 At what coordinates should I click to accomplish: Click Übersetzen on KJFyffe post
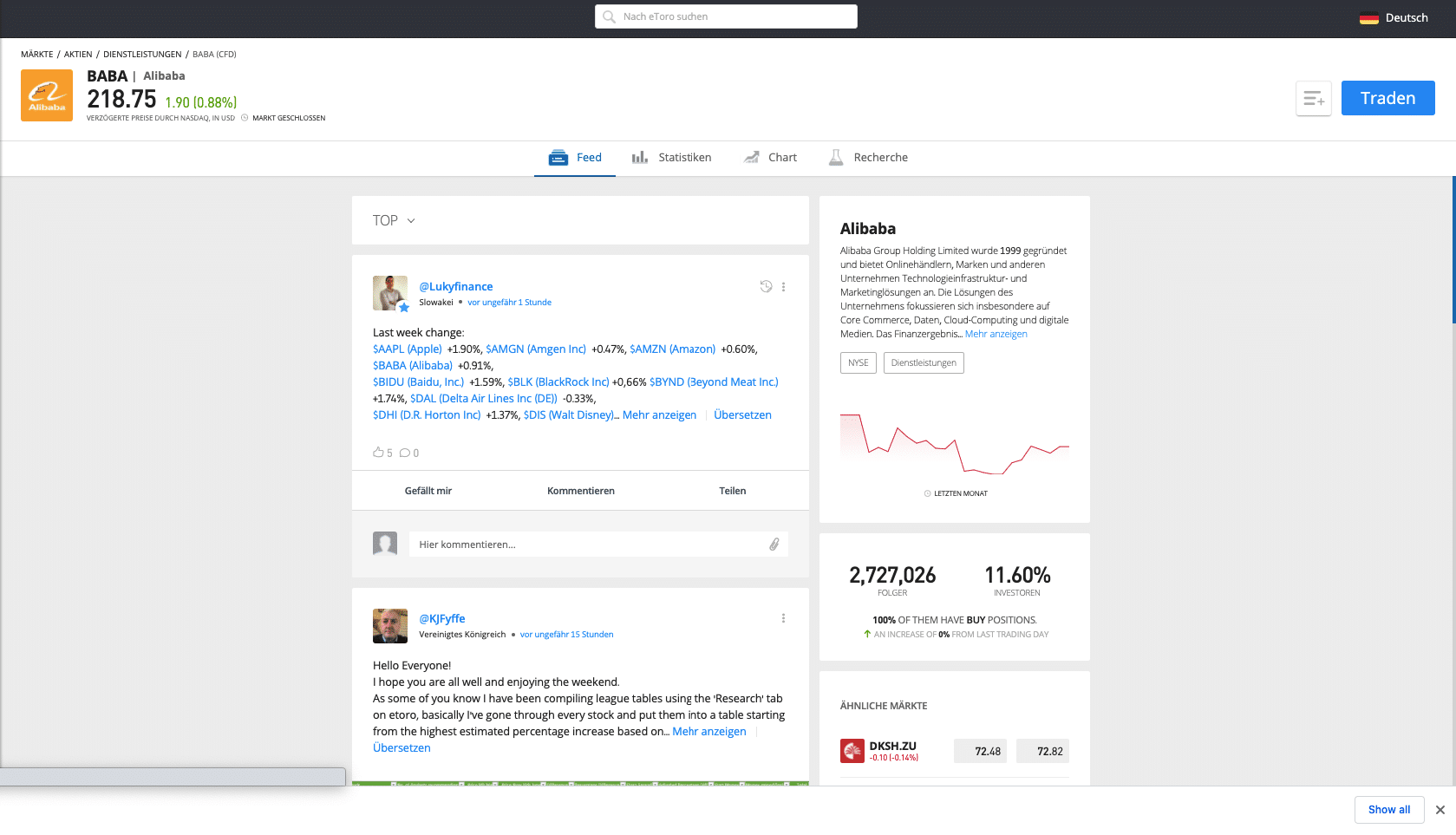pyautogui.click(x=402, y=747)
